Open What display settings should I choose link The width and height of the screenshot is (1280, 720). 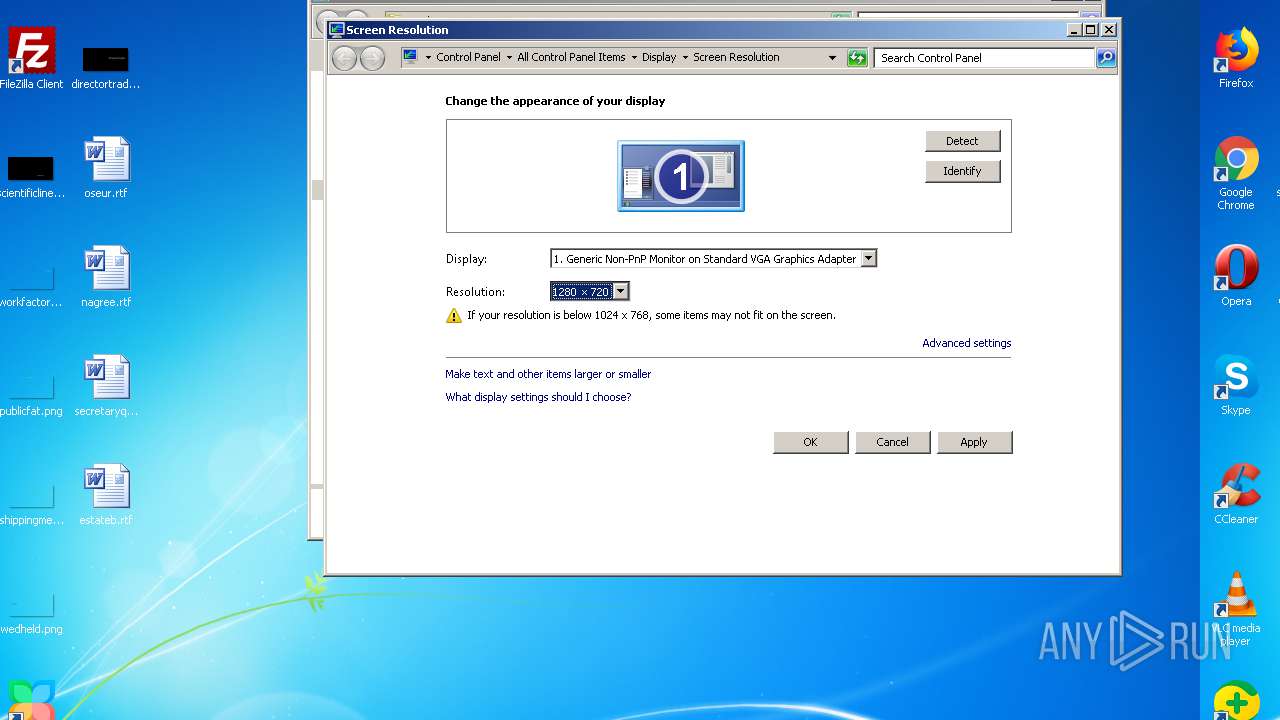click(x=538, y=397)
